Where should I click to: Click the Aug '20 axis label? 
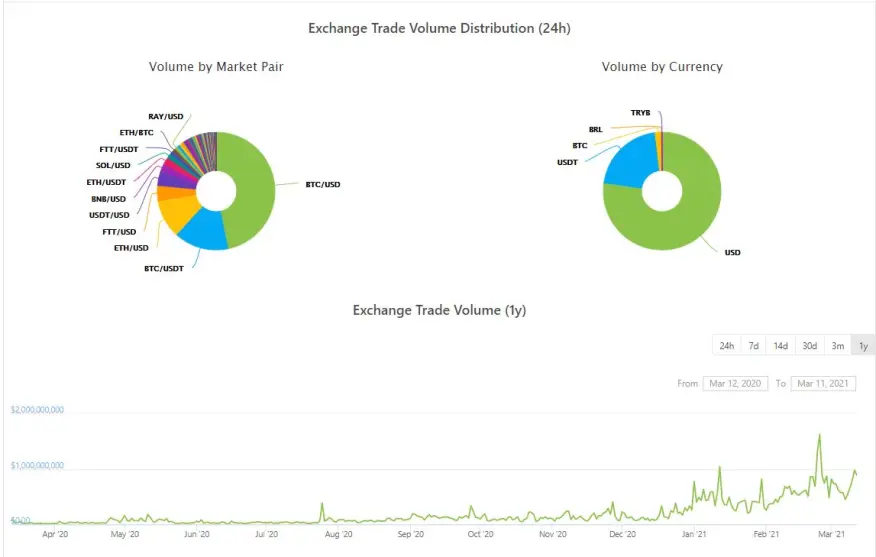pyautogui.click(x=339, y=534)
